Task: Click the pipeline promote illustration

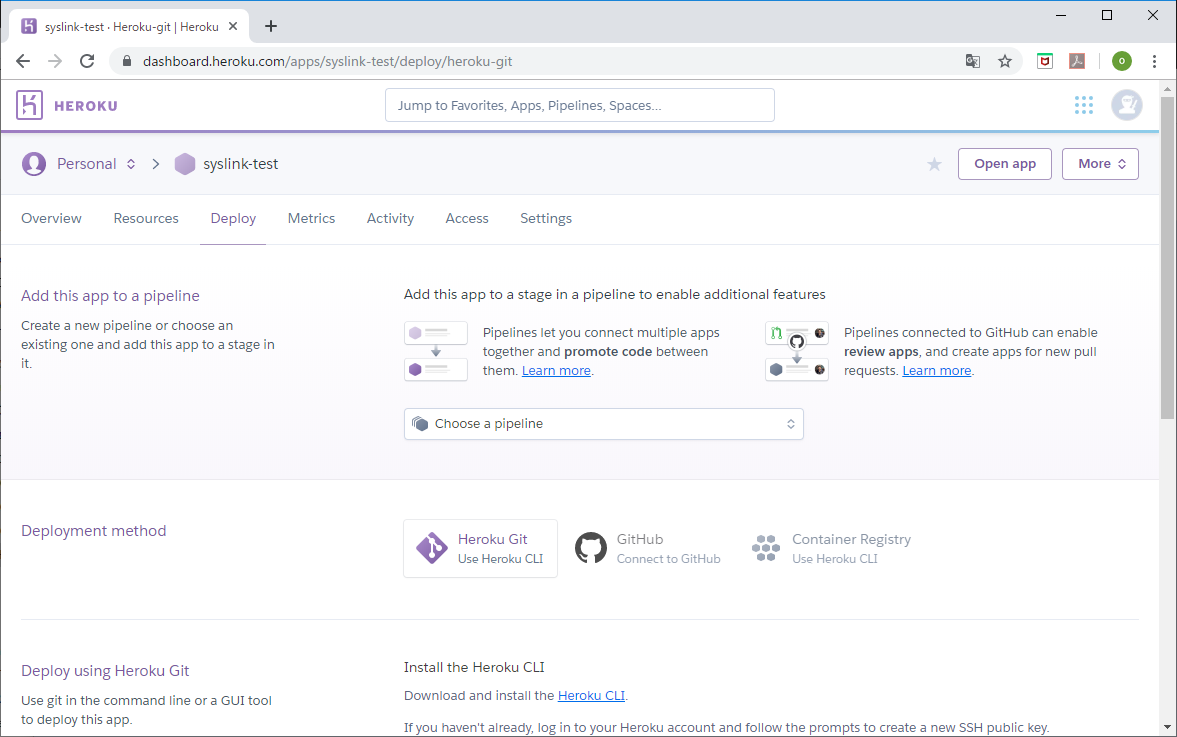Action: [435, 351]
